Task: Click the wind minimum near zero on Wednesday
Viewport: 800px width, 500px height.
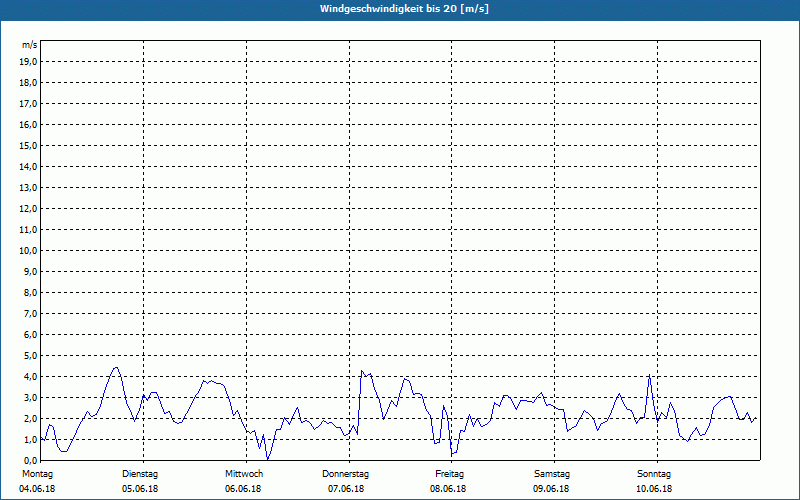Action: pyautogui.click(x=268, y=459)
